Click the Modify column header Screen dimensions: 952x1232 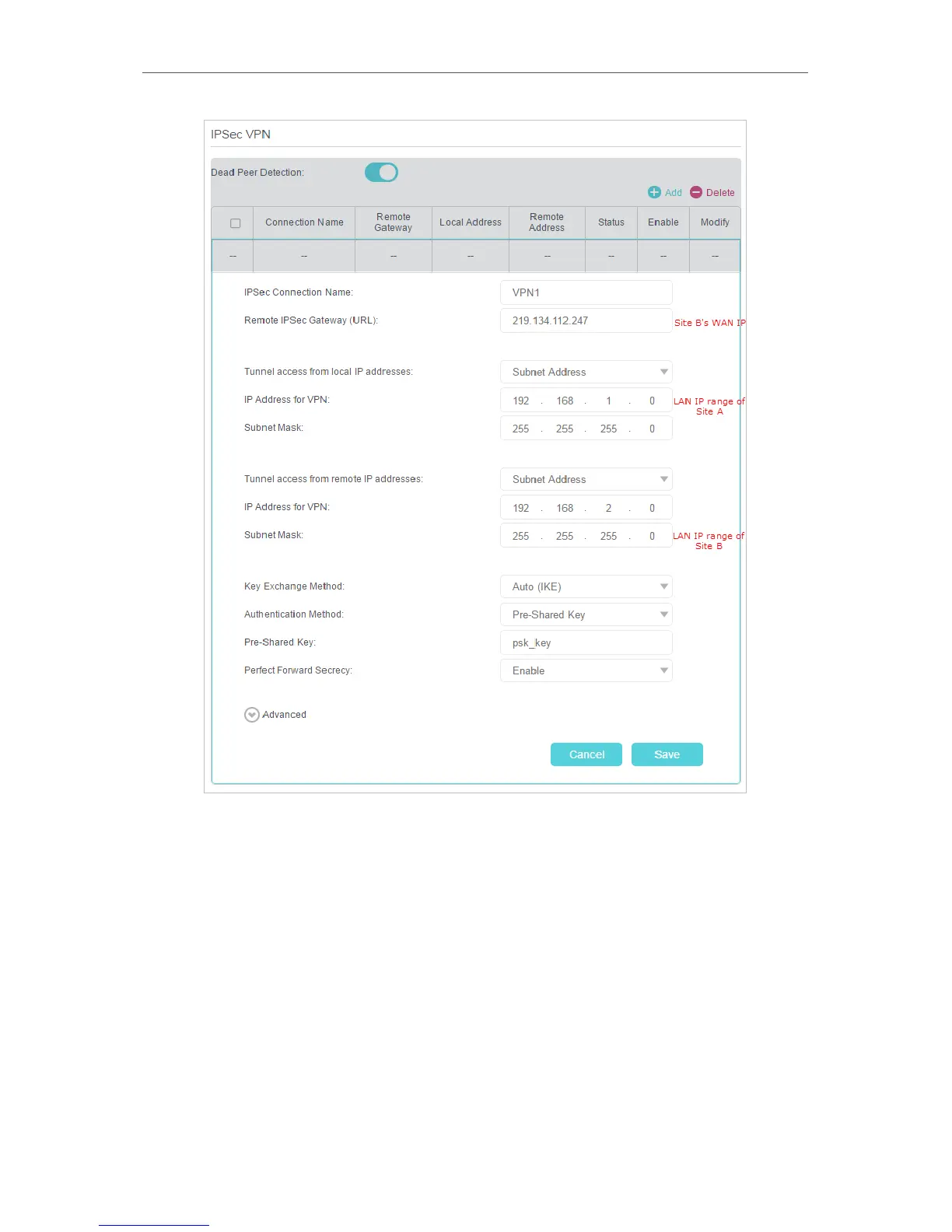click(715, 222)
